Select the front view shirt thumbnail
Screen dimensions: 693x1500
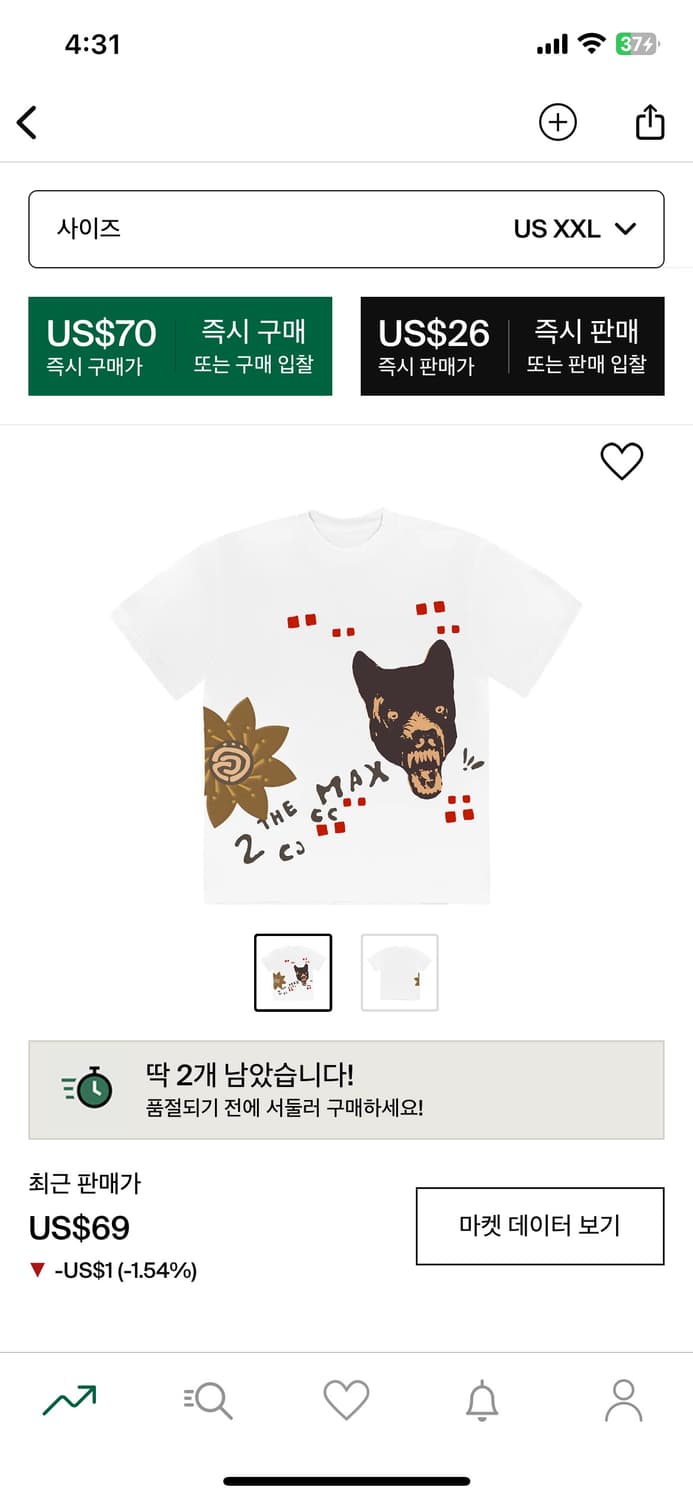pyautogui.click(x=293, y=972)
